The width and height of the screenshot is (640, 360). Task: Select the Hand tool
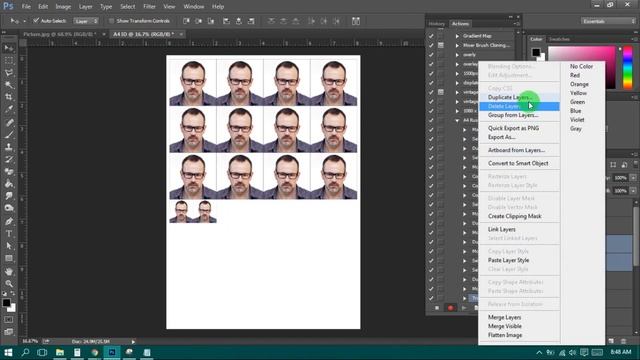click(9, 271)
